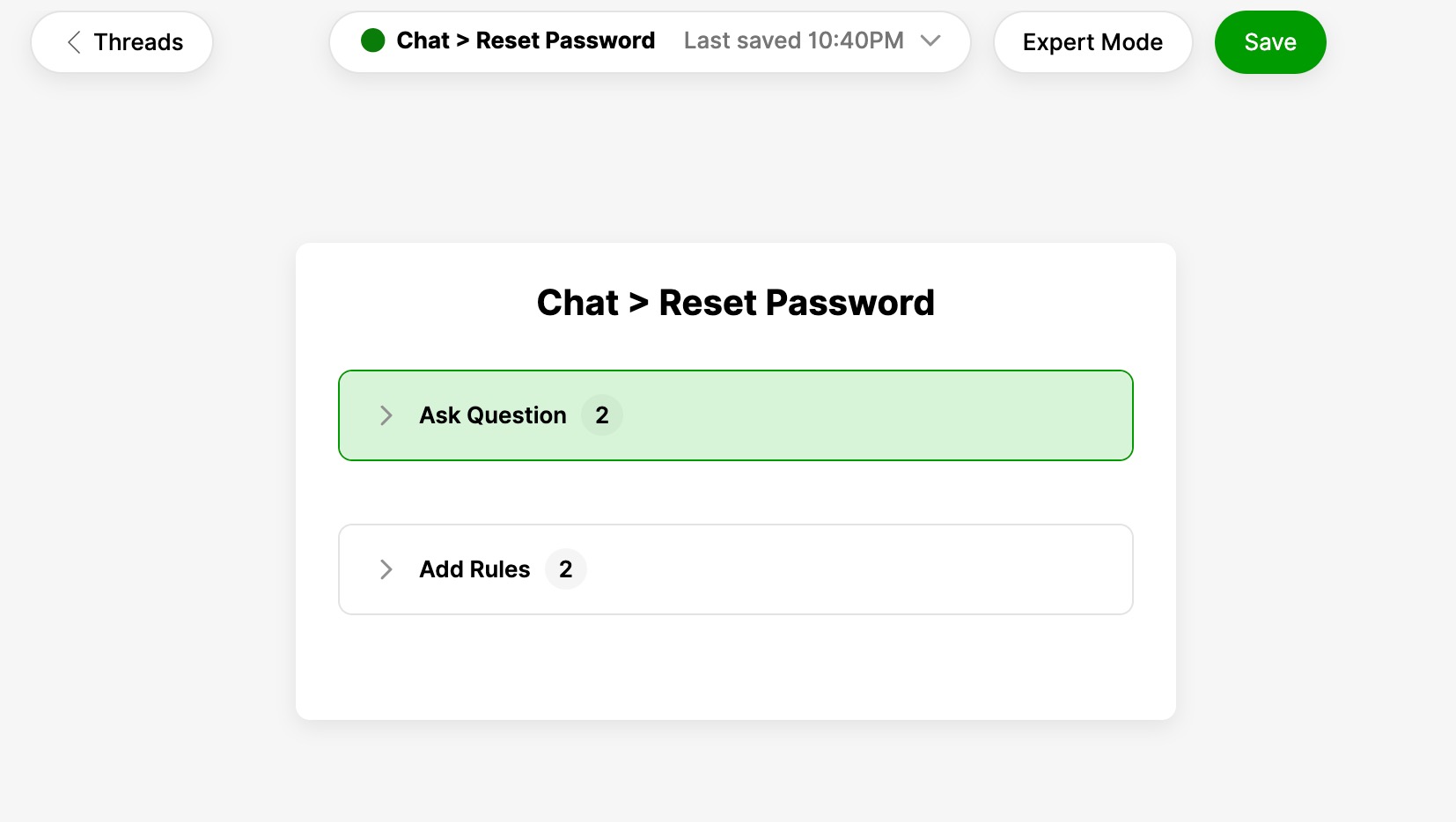Expand Ask Question with its chevron
The height and width of the screenshot is (822, 1456).
tap(386, 415)
